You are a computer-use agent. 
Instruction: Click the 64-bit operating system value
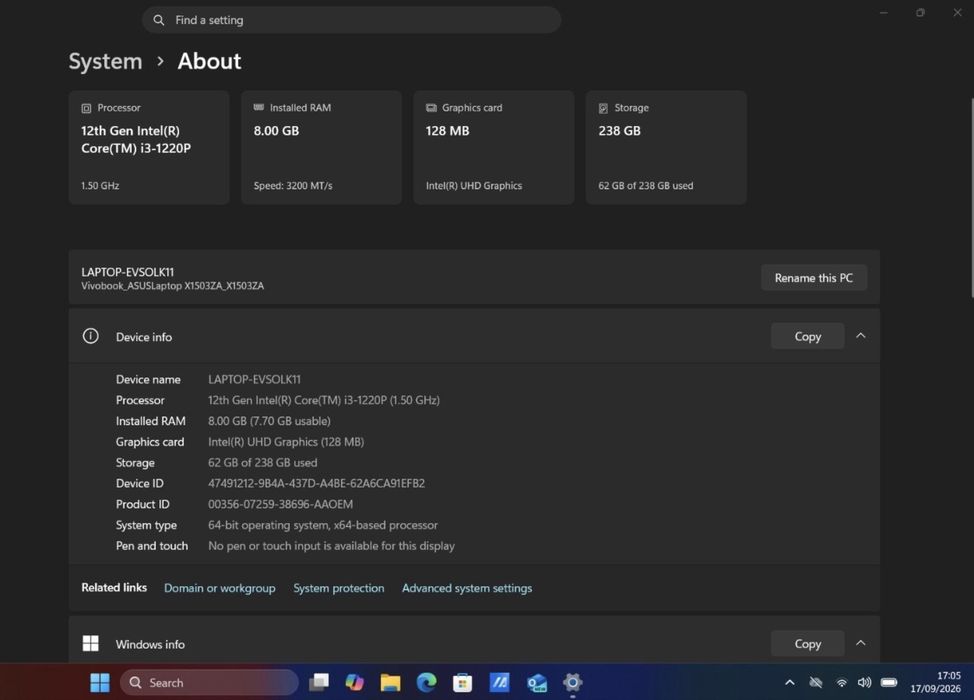(322, 525)
